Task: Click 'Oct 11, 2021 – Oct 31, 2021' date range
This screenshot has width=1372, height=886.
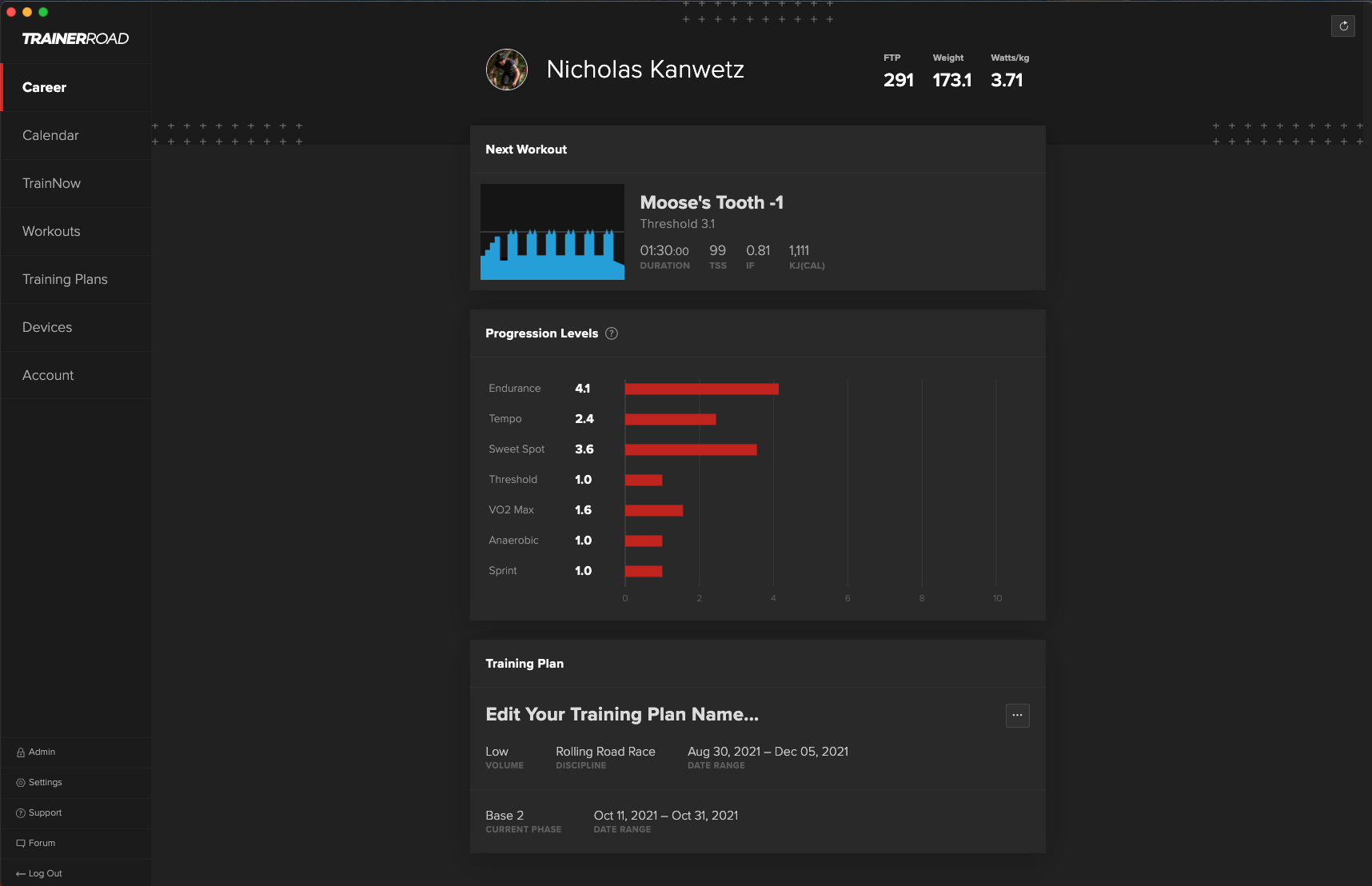Action: click(x=666, y=816)
